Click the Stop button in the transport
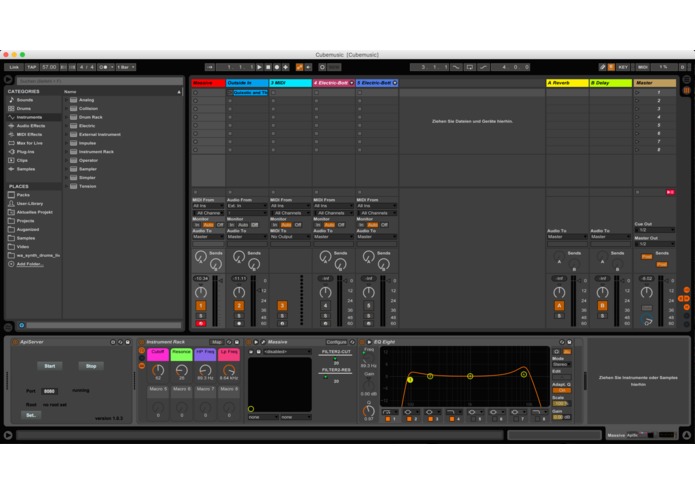The height and width of the screenshot is (494, 695). coord(268,67)
